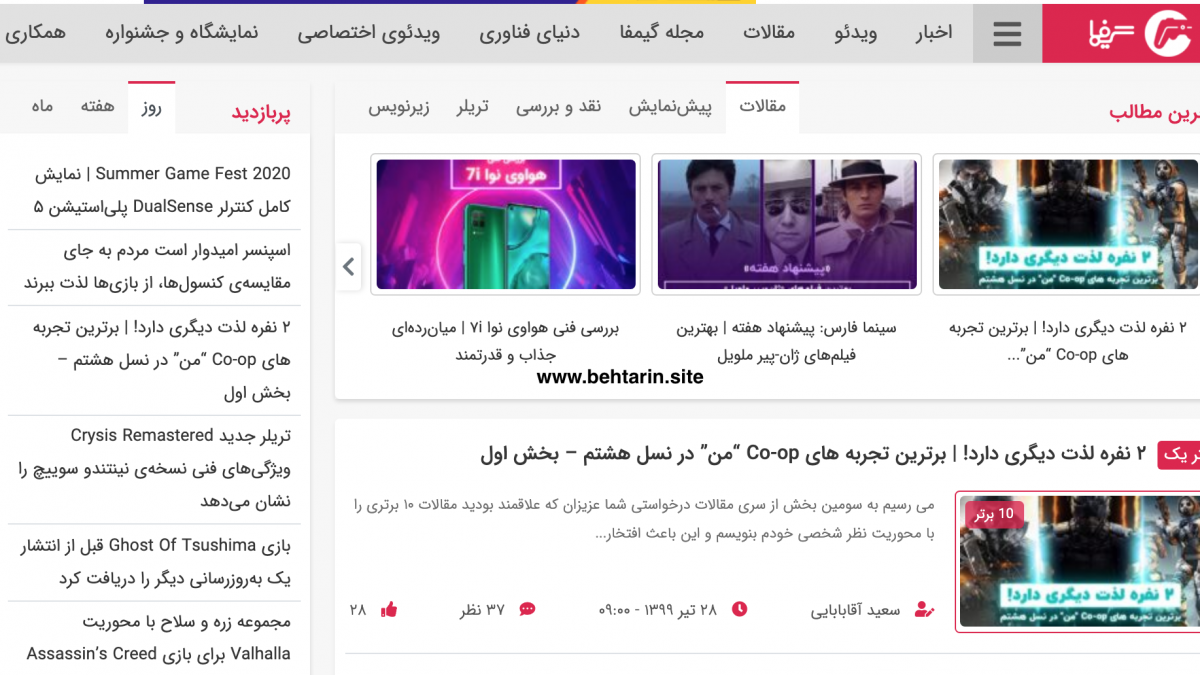Open the مقالات top navigation item
The width and height of the screenshot is (1200, 675).
pyautogui.click(x=769, y=33)
